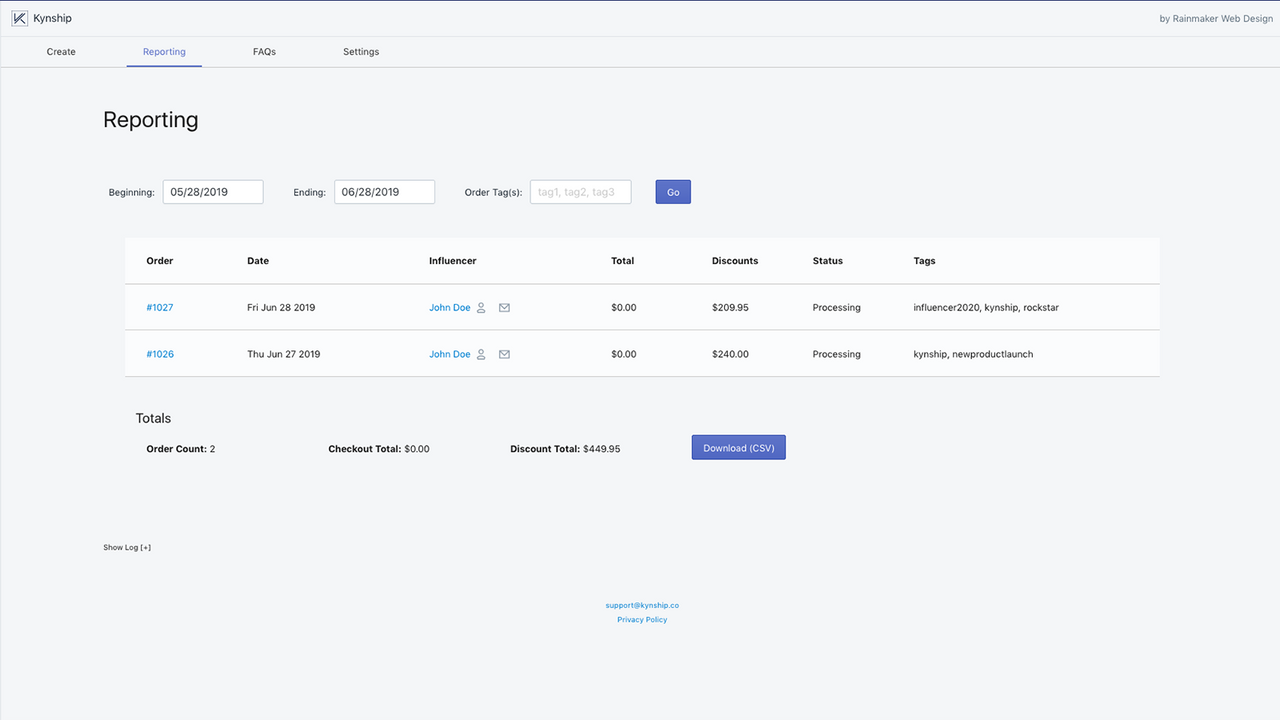Click the Order column header

coord(160,261)
